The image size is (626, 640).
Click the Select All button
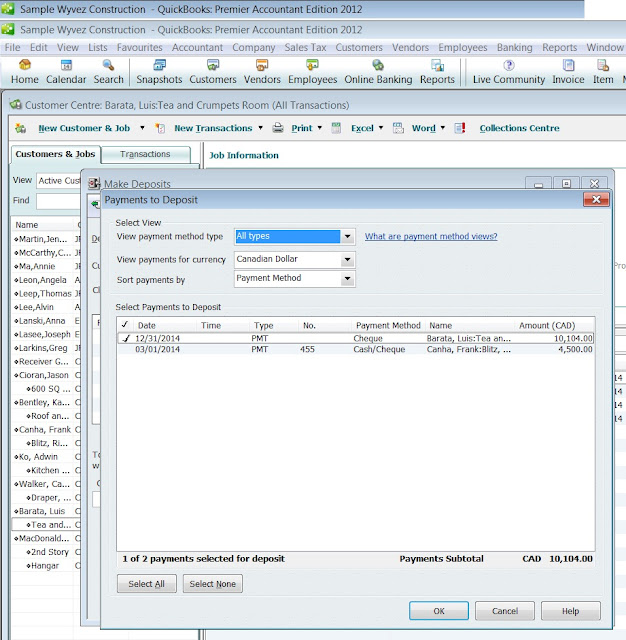click(x=147, y=584)
